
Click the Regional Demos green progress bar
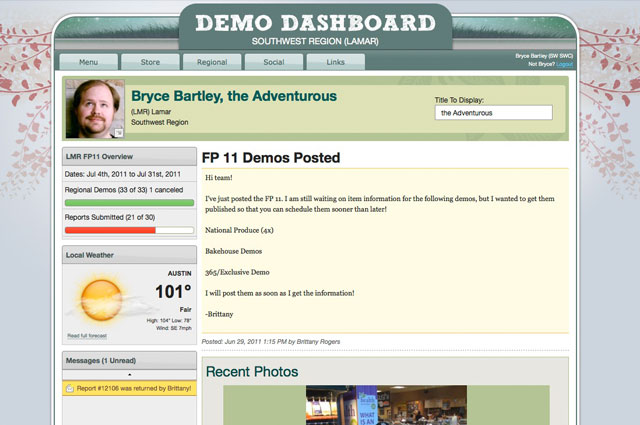click(129, 202)
